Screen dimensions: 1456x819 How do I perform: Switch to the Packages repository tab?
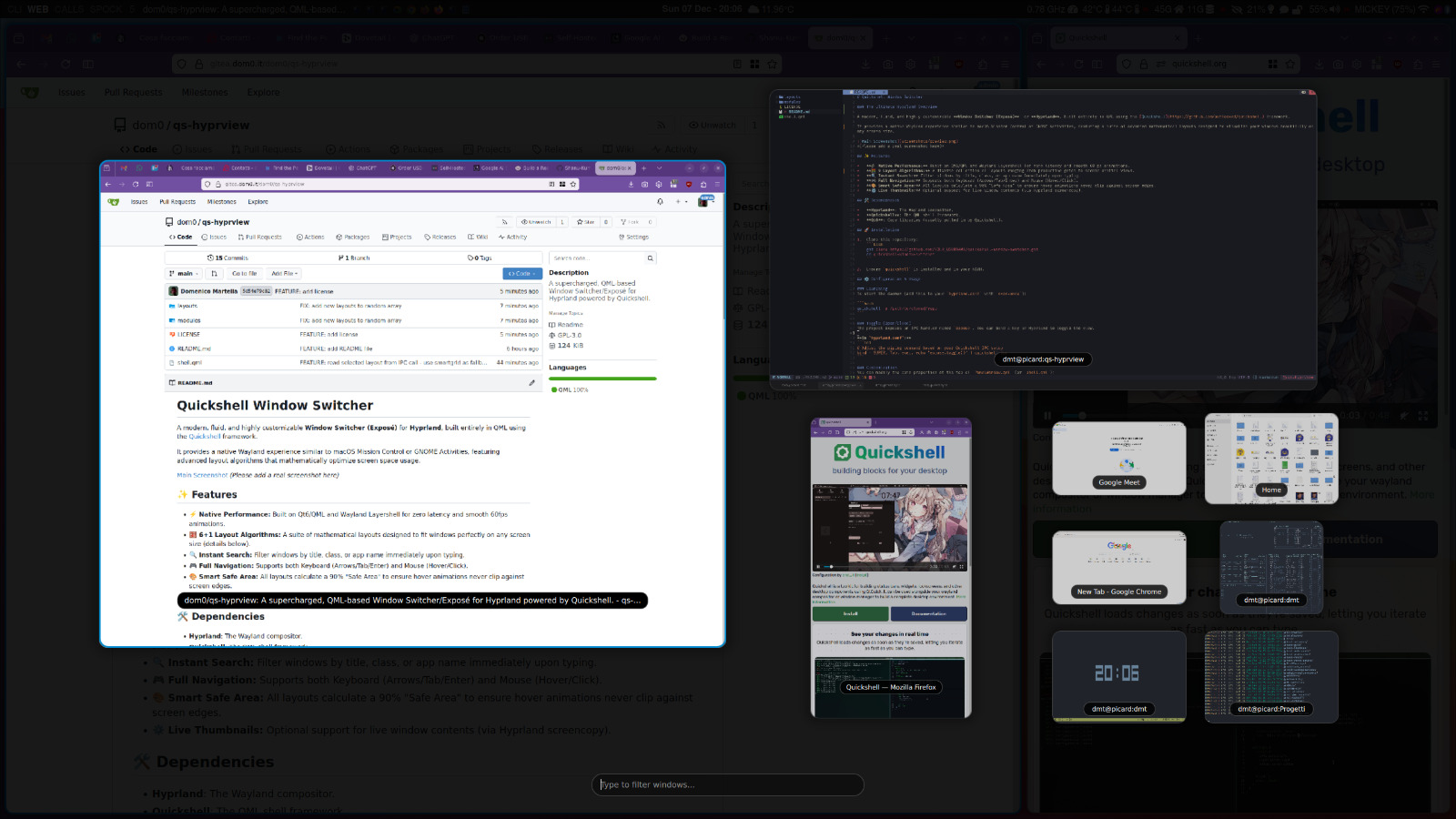click(x=353, y=238)
